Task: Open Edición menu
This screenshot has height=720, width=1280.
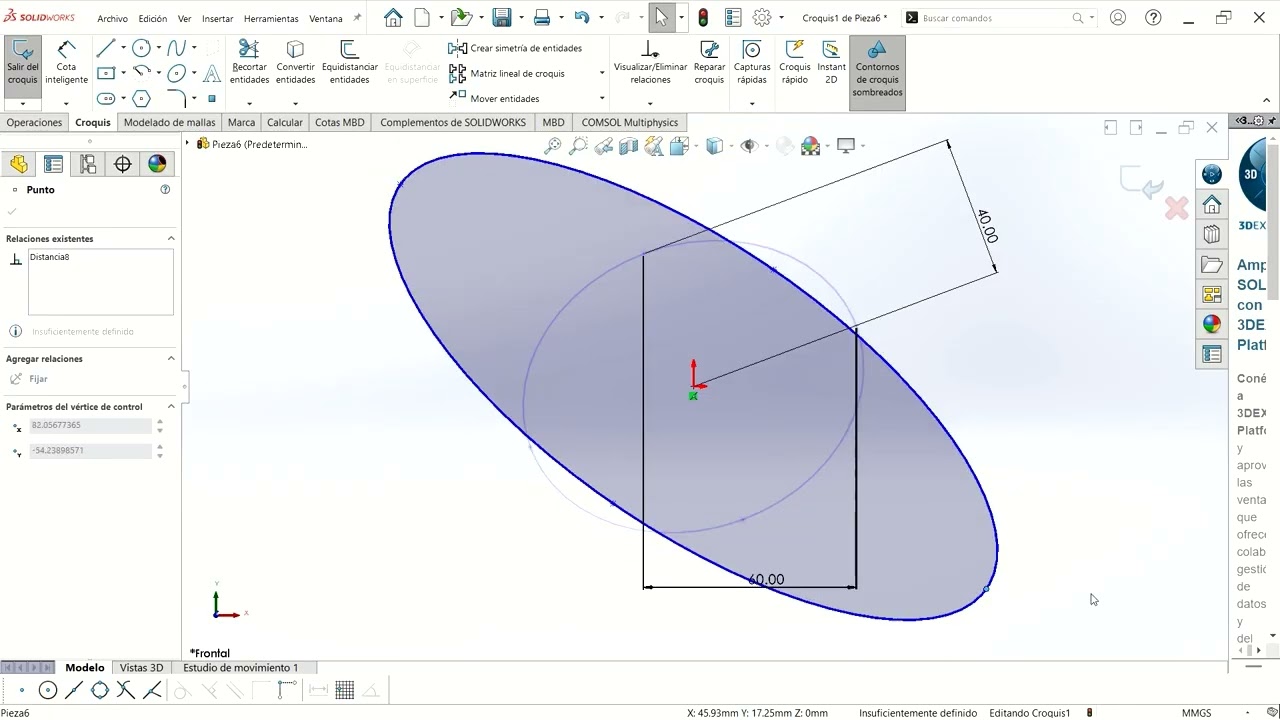Action: coord(153,19)
